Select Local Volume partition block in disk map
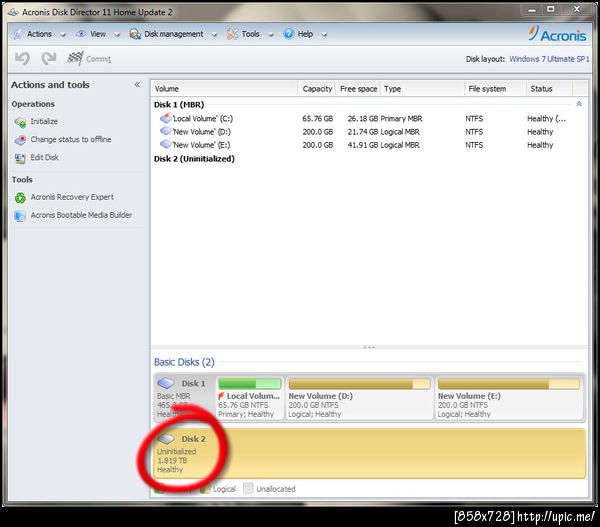Image resolution: width=600 pixels, height=527 pixels. coord(249,398)
